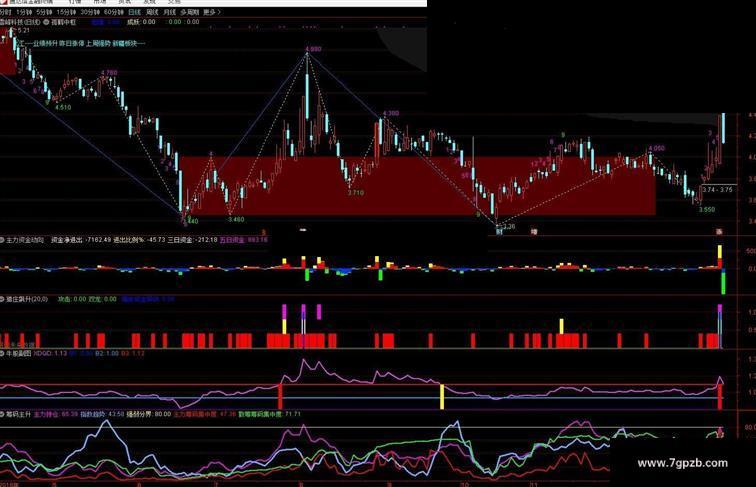Image resolution: width=756 pixels, height=487 pixels.
Task: Select the 周线 weekly chart tab
Action: tap(152, 12)
